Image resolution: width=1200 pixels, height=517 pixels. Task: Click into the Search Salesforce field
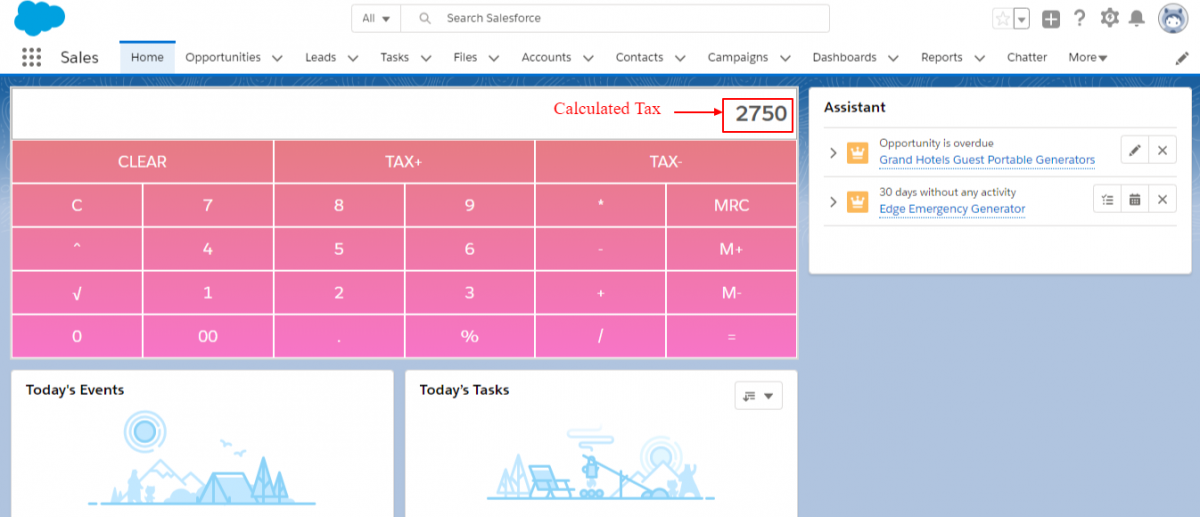[615, 18]
